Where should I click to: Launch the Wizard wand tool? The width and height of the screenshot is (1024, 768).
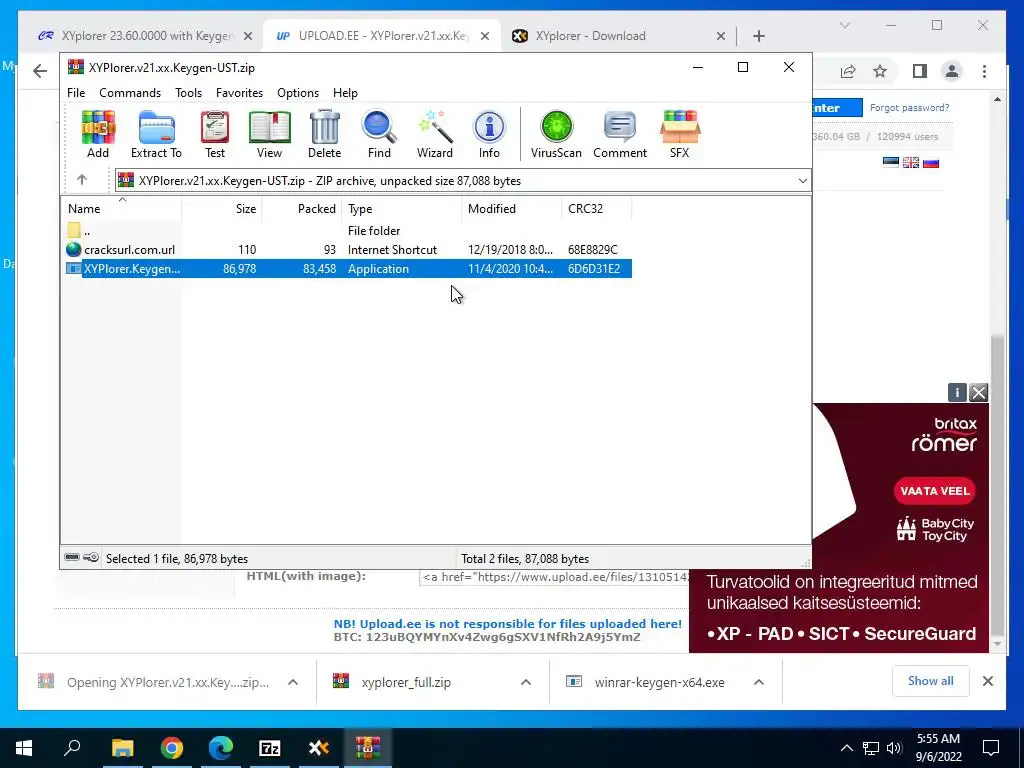(435, 134)
